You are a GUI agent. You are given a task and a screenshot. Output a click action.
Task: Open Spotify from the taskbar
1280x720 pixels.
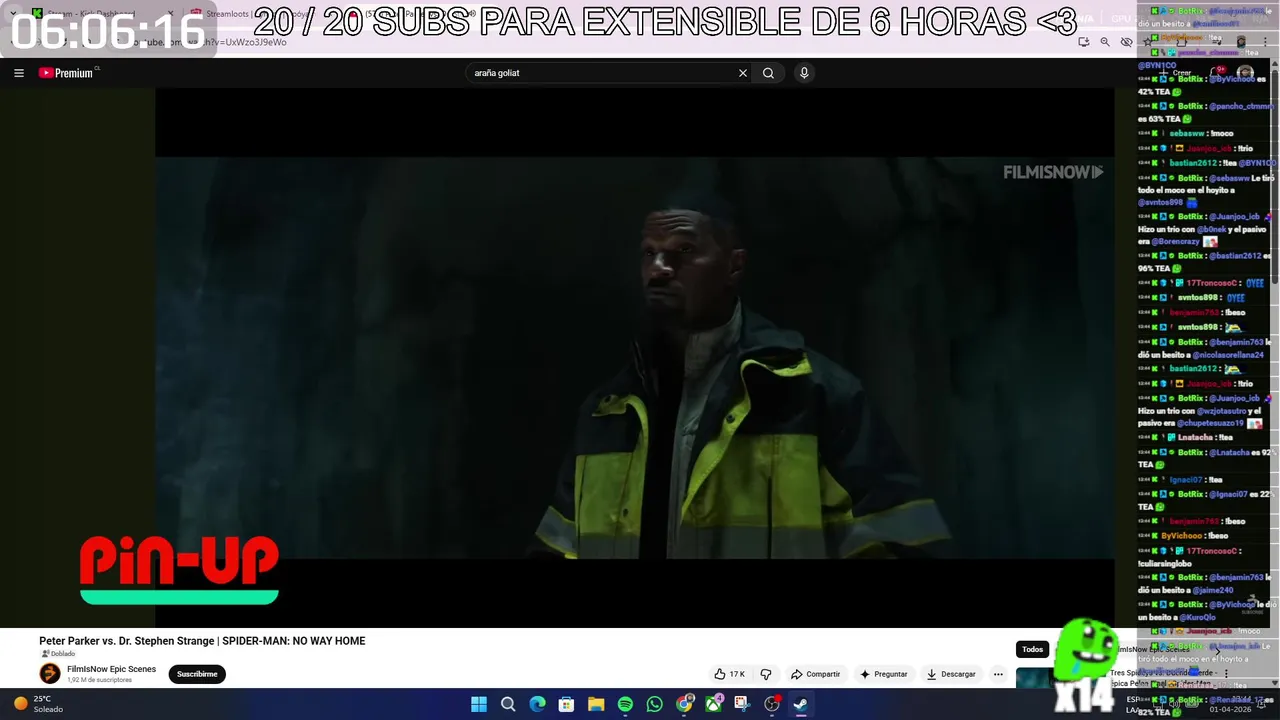(625, 704)
